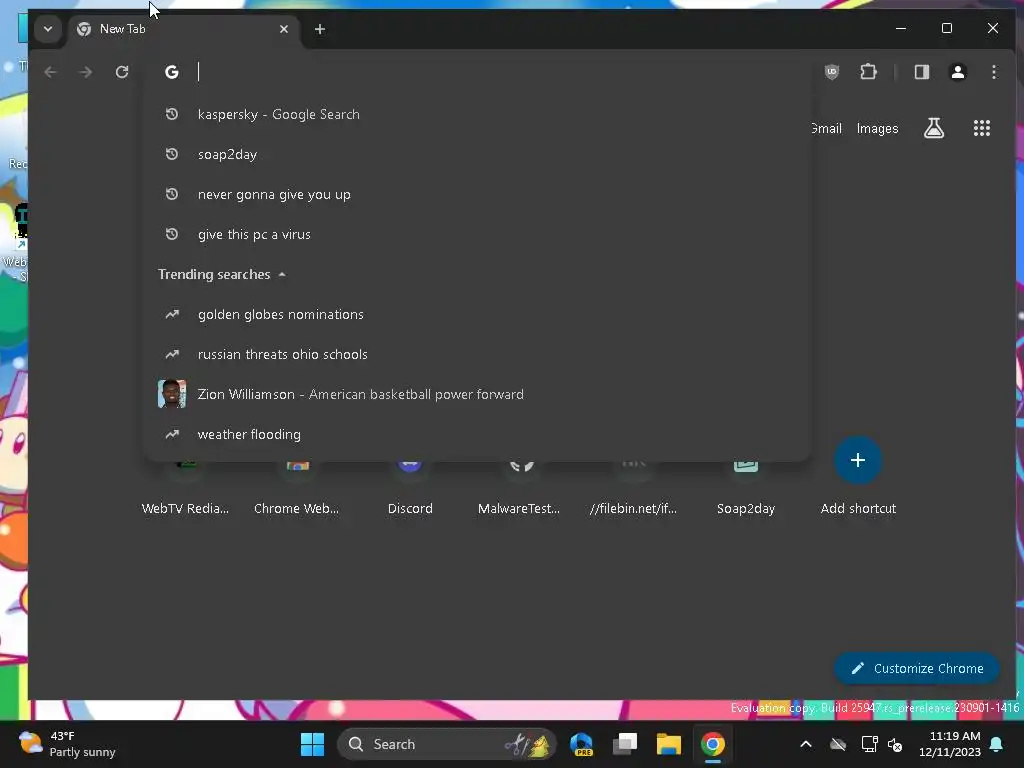Open the clock showing 11:19 AM
This screenshot has width=1024, height=768.
click(x=950, y=744)
